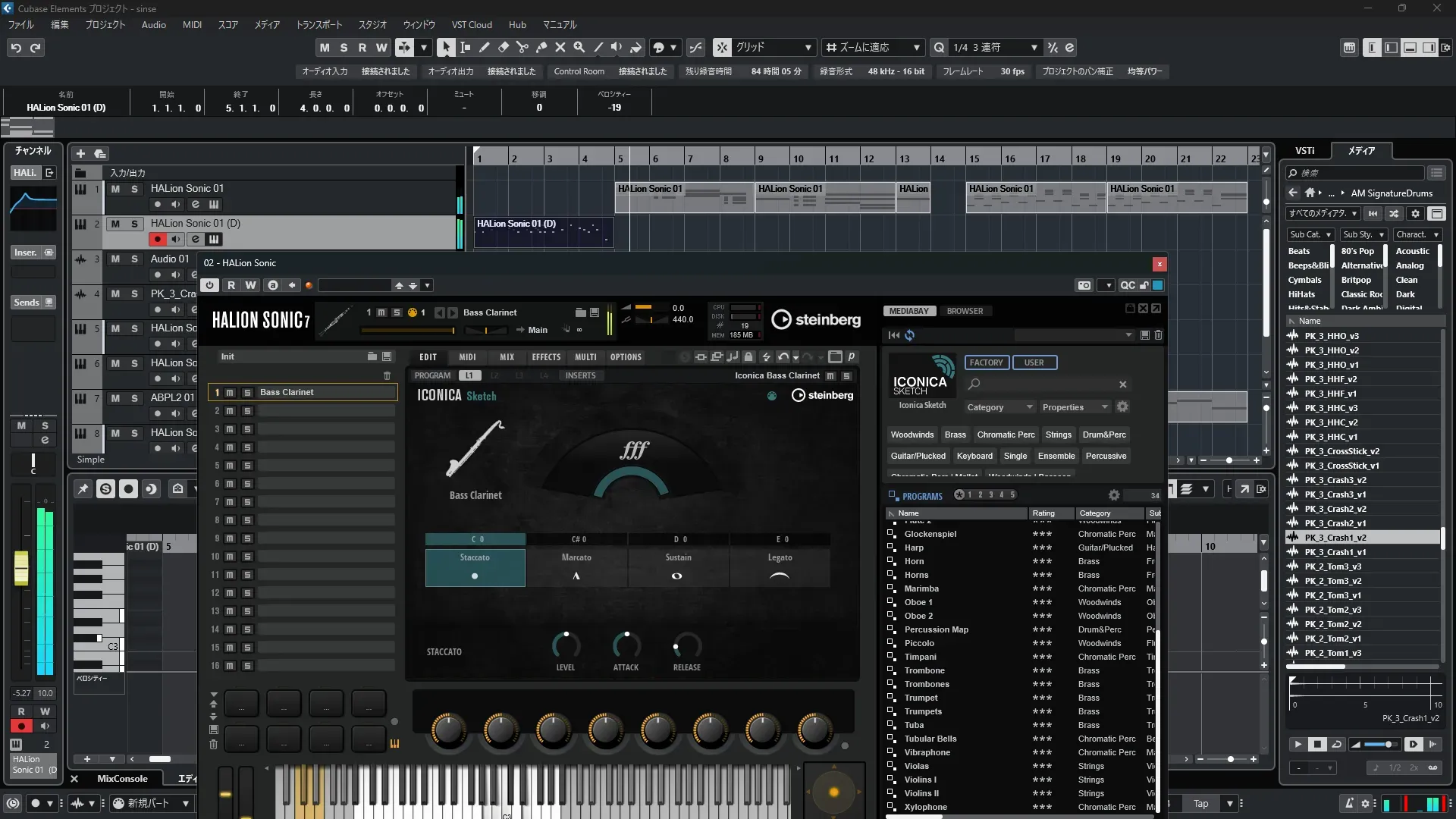The image size is (1456, 819).
Task: Select the Legato articulation
Action: pyautogui.click(x=780, y=567)
